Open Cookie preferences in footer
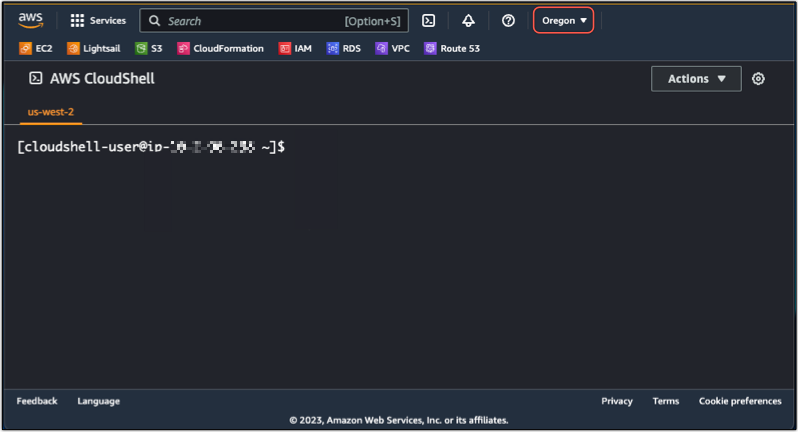798x432 pixels. pos(740,401)
